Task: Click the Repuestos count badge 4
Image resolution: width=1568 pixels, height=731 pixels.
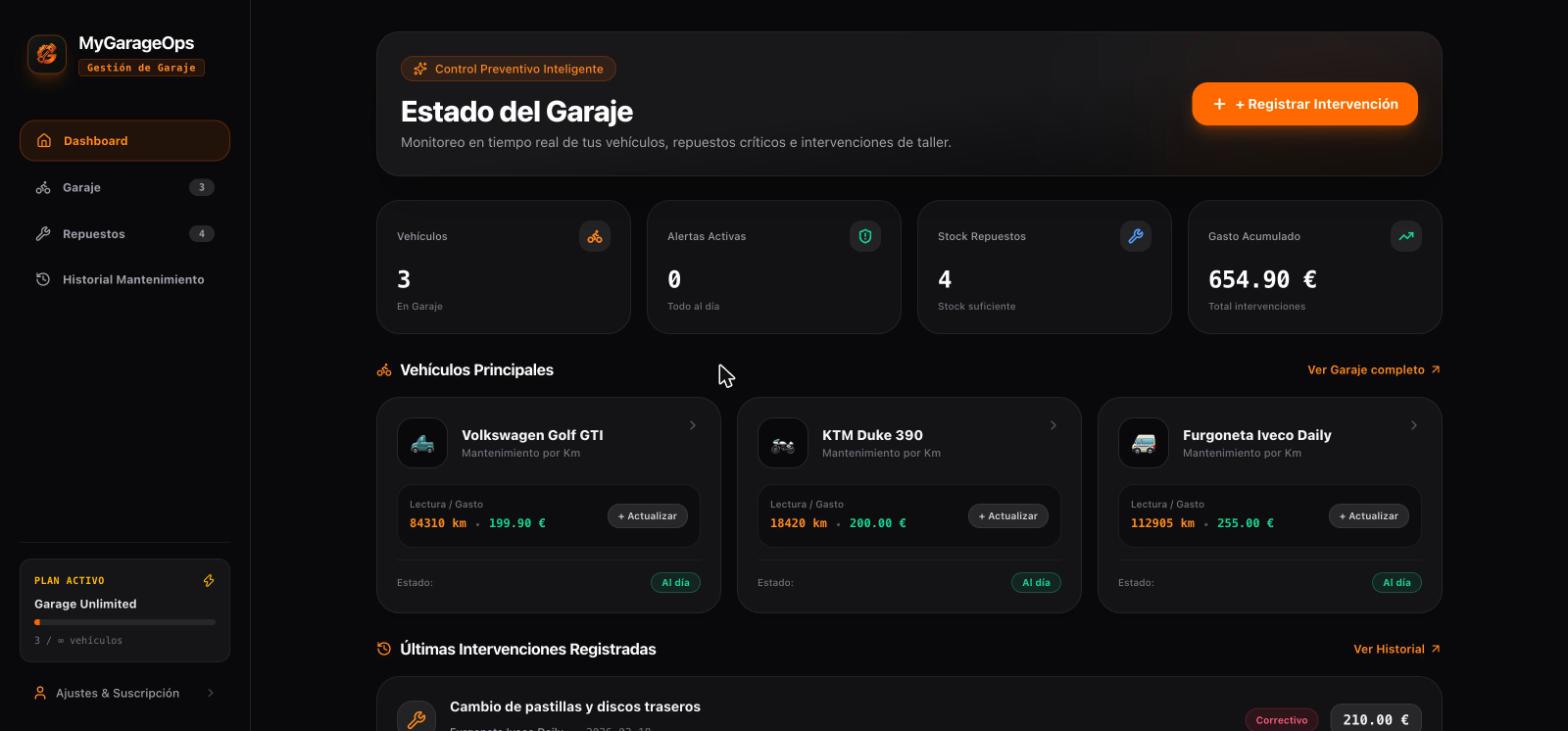Action: tap(202, 234)
